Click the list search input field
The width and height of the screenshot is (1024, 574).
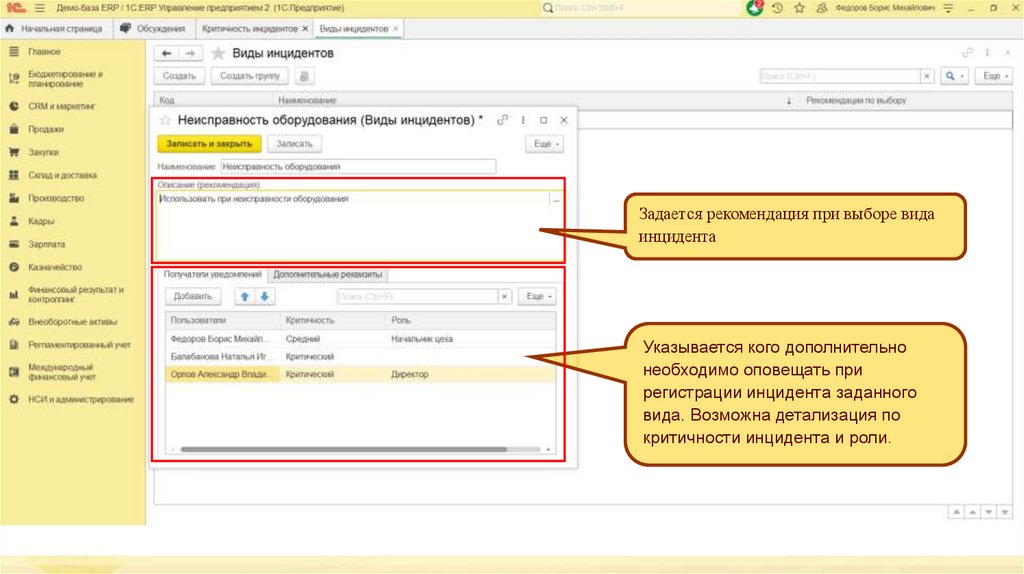point(840,76)
